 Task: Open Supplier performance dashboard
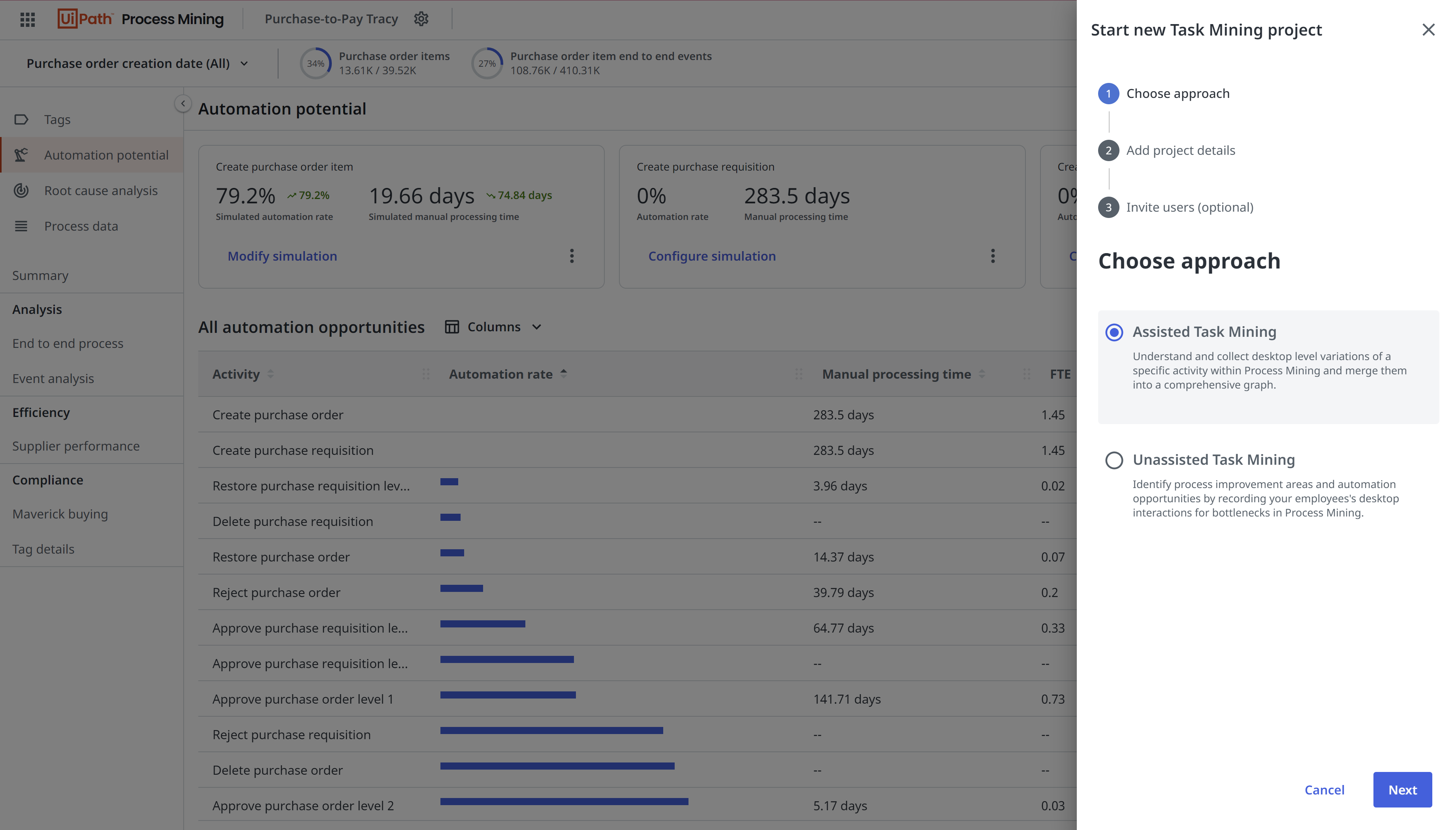(x=76, y=446)
